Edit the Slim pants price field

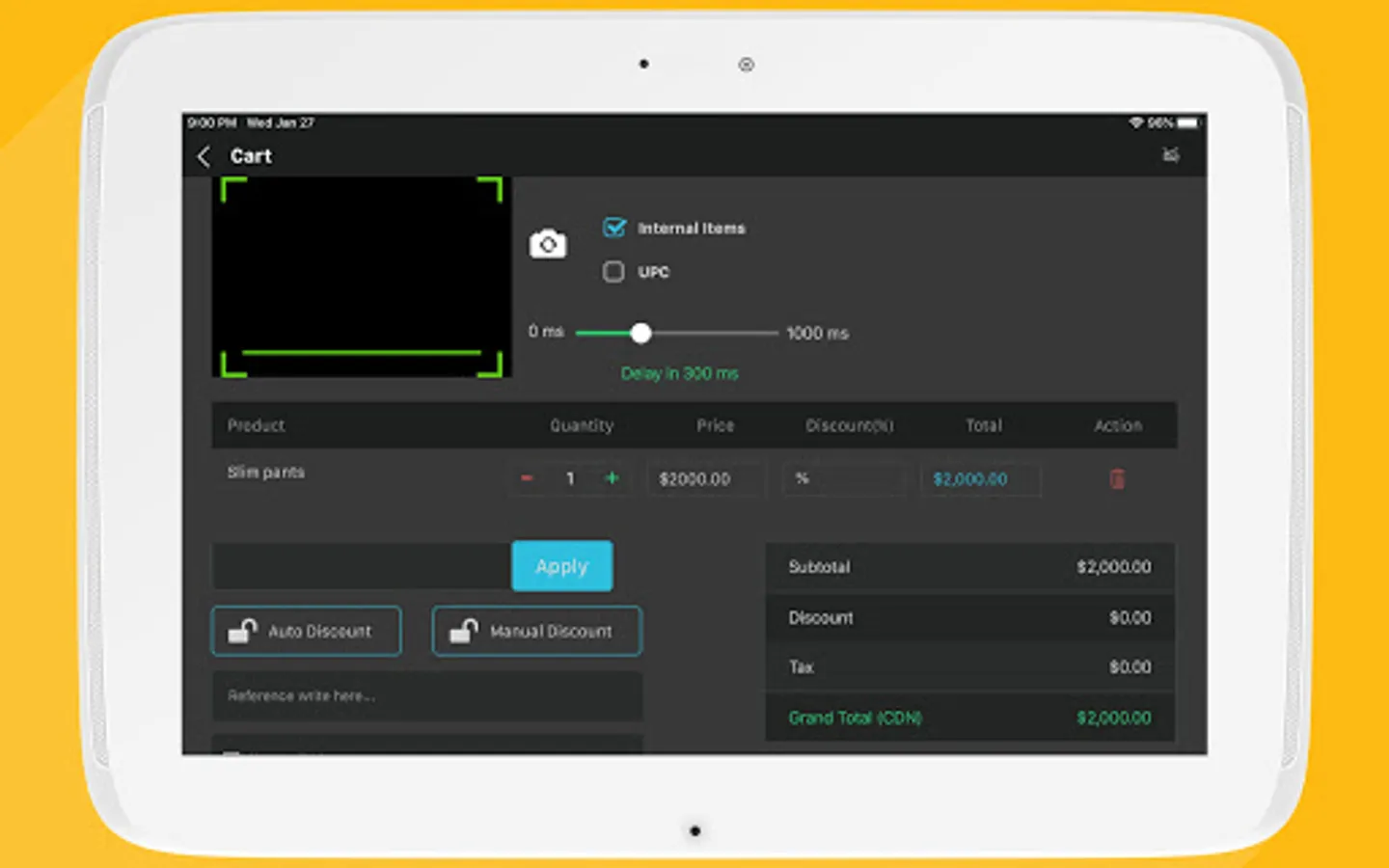[x=706, y=479]
